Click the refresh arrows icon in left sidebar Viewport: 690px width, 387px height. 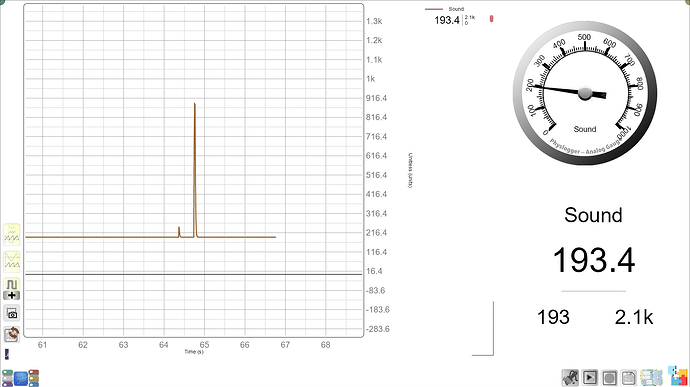point(12,334)
